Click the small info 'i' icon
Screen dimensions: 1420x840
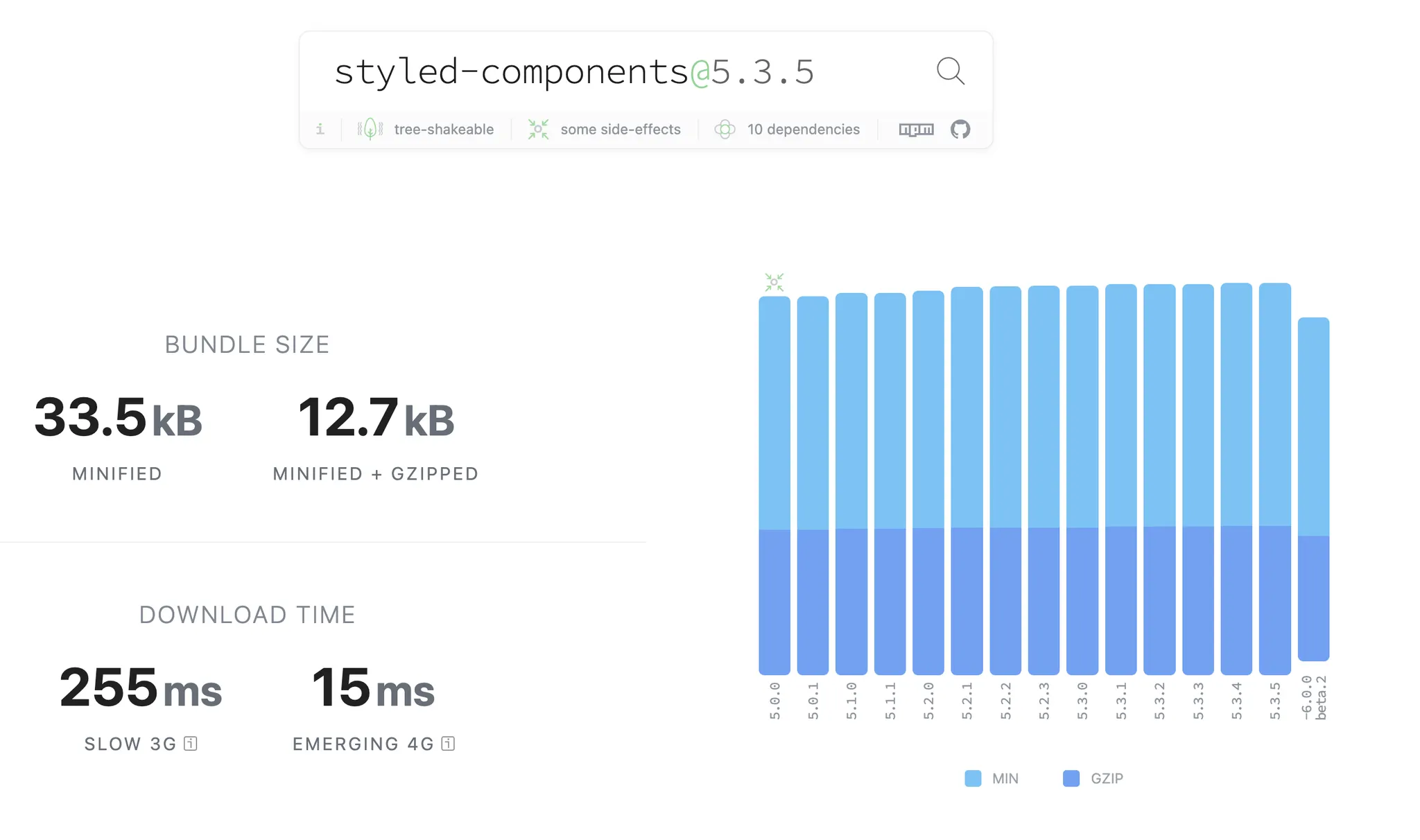320,130
